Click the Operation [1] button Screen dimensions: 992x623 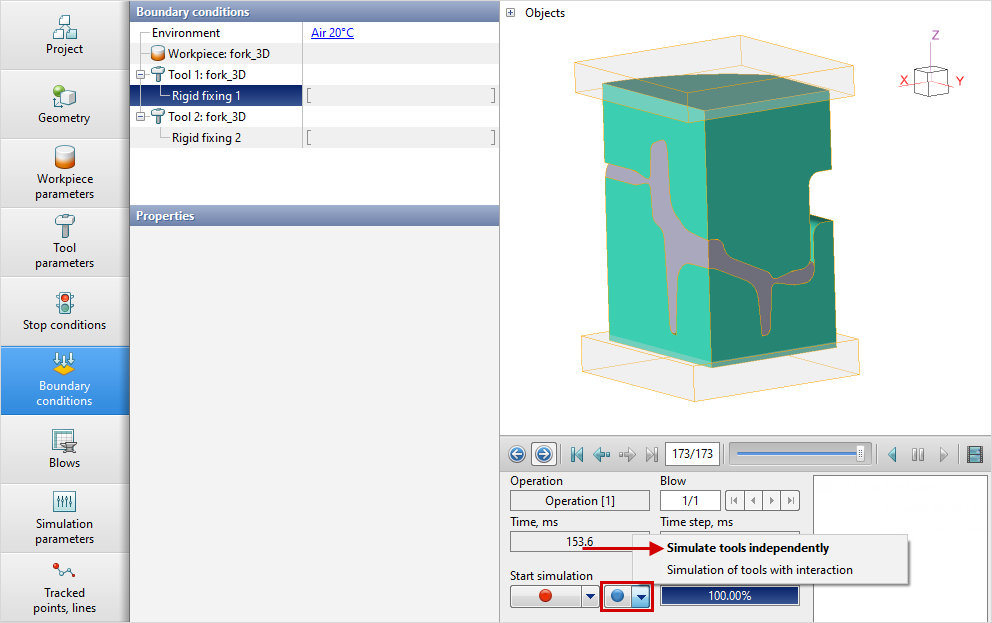pos(579,500)
